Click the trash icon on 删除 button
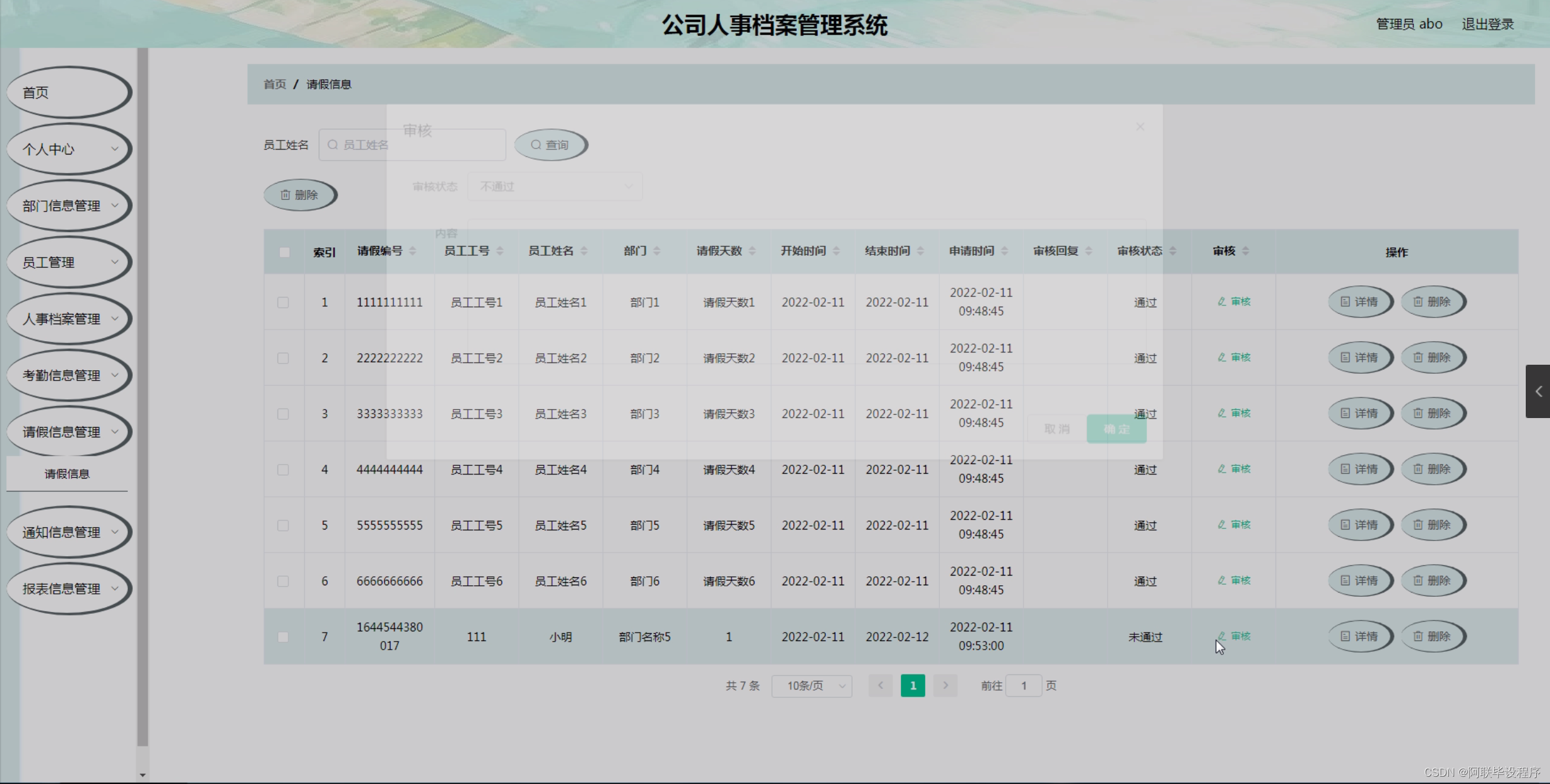Image resolution: width=1550 pixels, height=784 pixels. [x=286, y=194]
